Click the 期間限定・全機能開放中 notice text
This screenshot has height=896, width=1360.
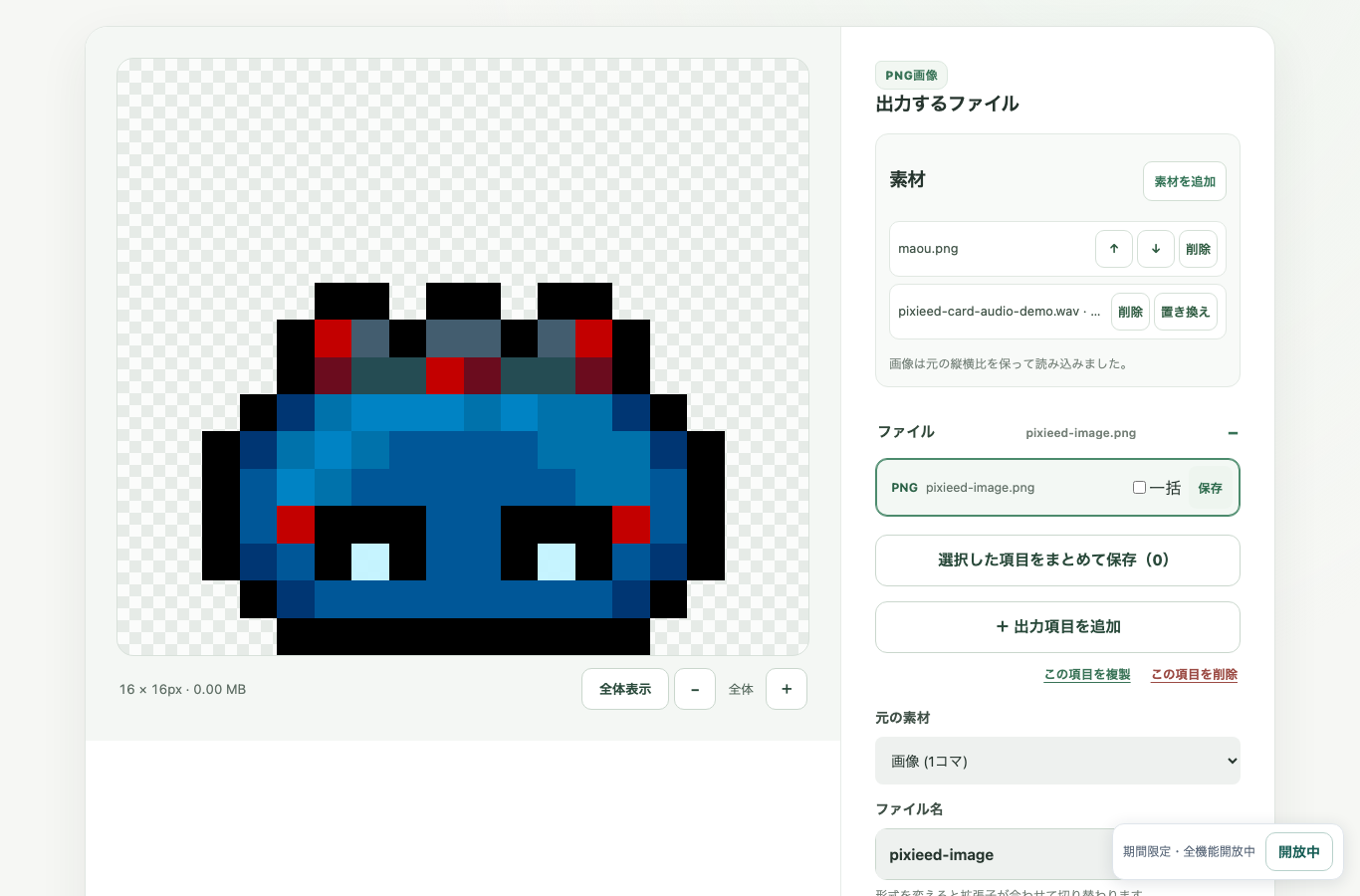click(x=1189, y=852)
